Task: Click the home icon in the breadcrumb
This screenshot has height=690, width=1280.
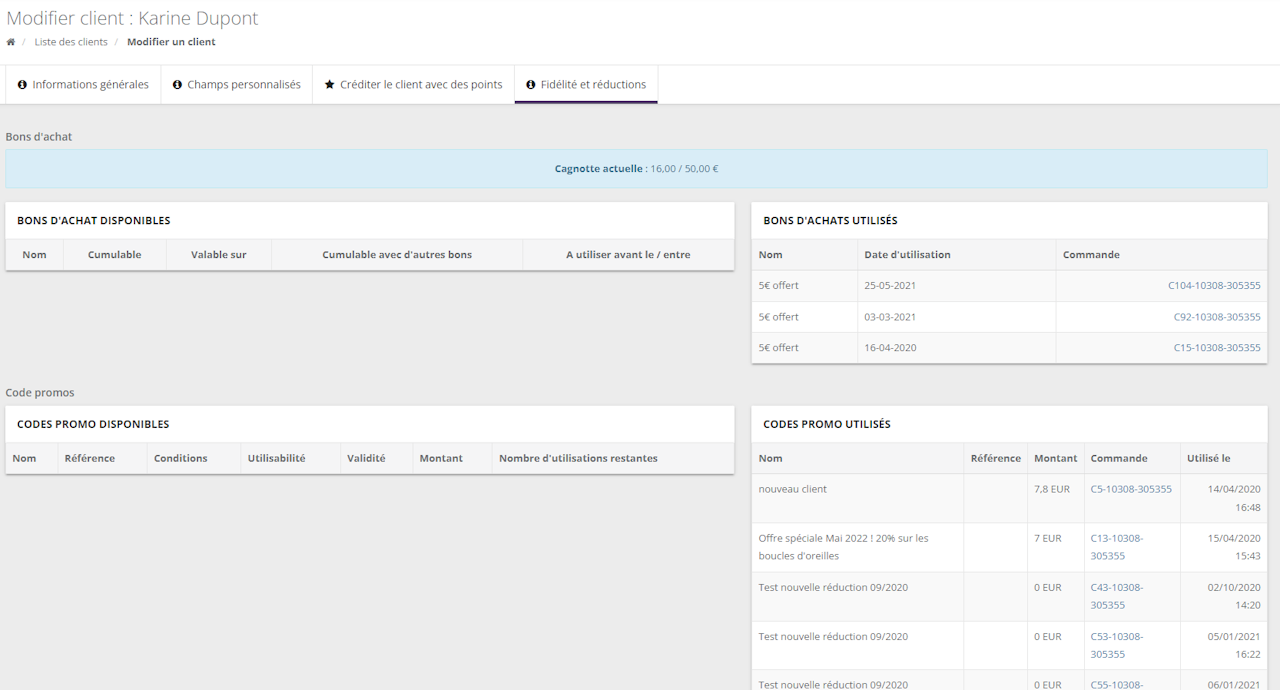Action: pyautogui.click(x=11, y=42)
